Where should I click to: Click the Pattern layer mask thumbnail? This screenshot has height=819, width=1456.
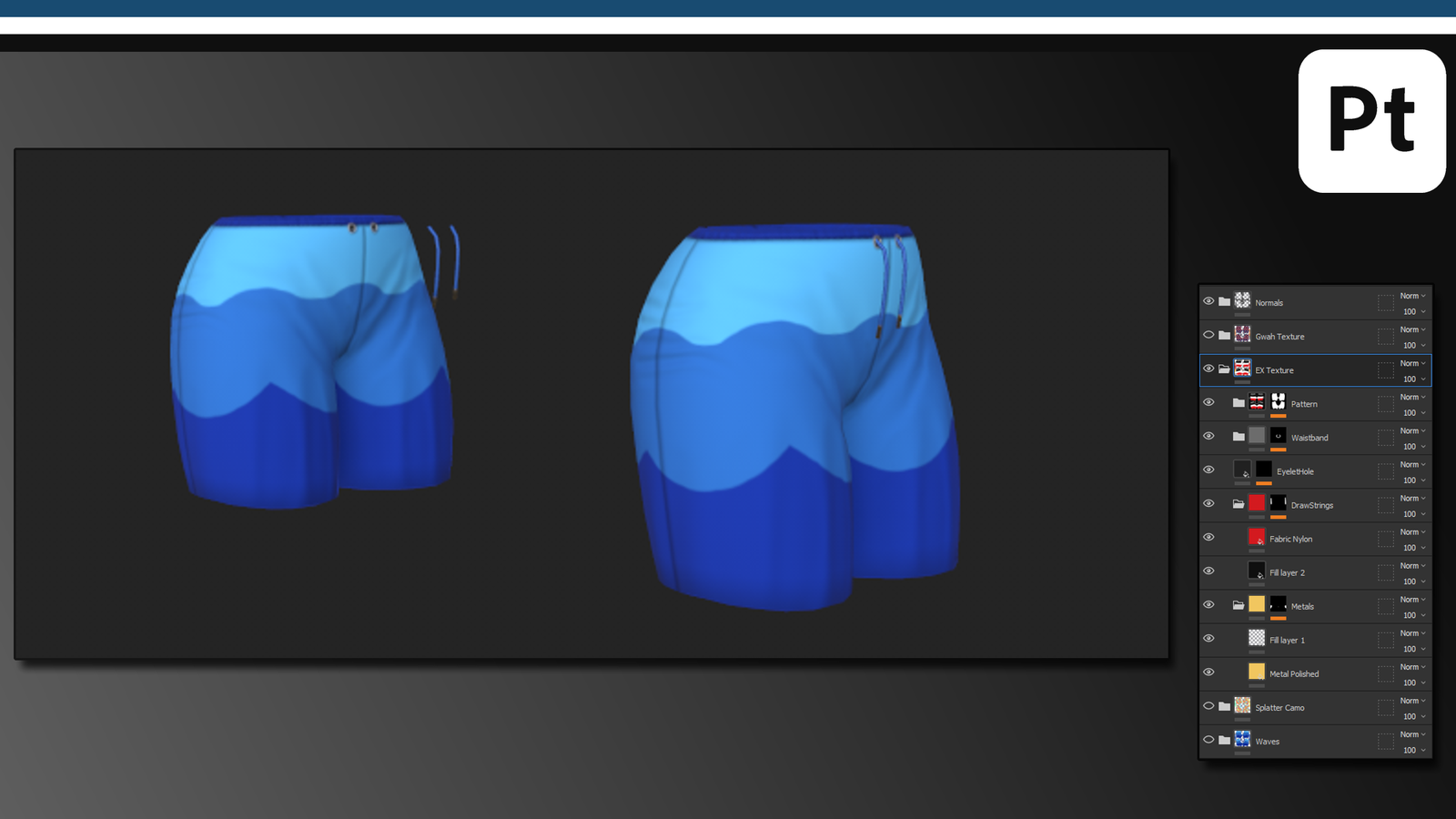[x=1278, y=401]
